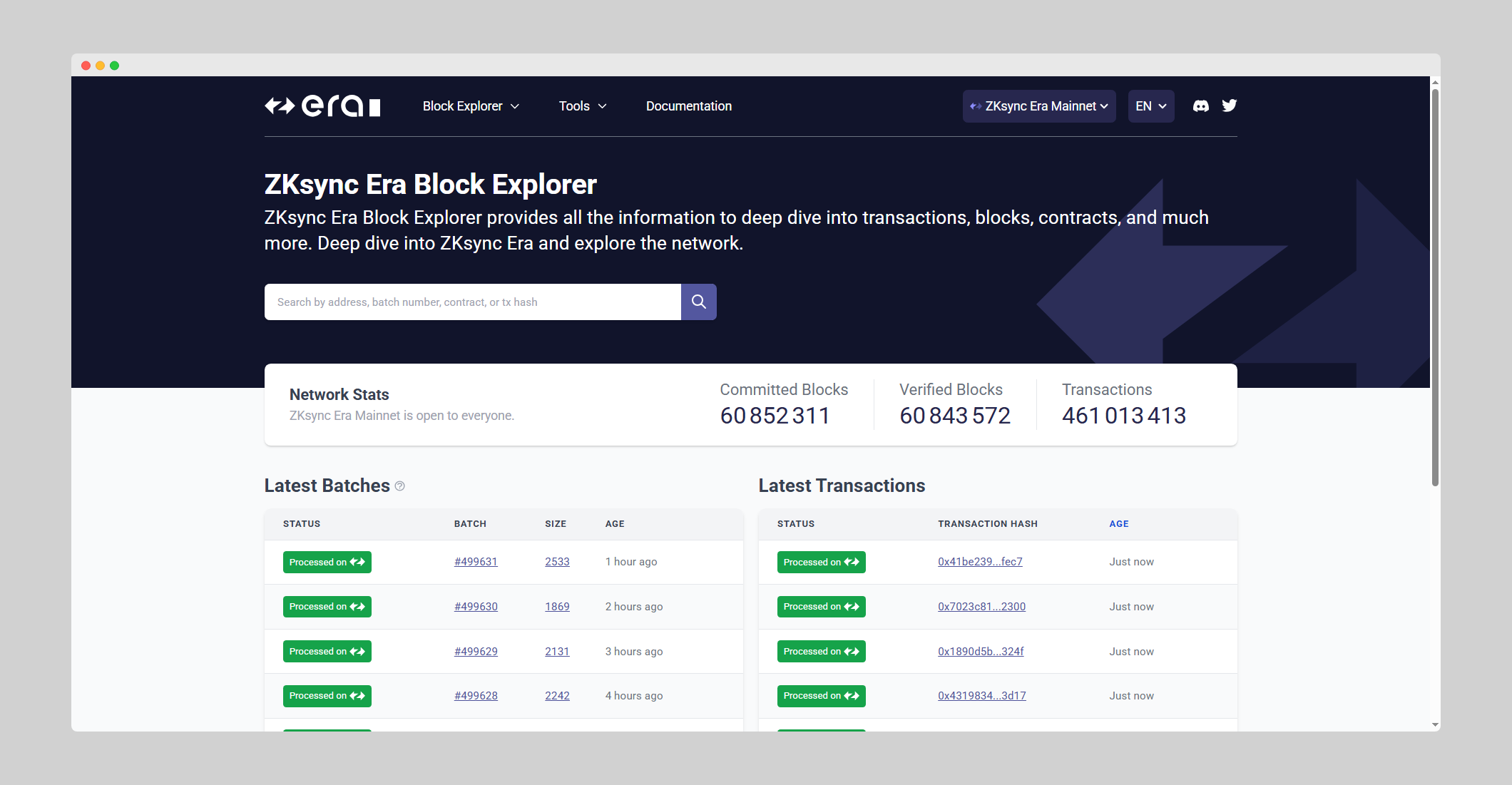Click the window's red close button
1512x785 pixels.
click(86, 66)
